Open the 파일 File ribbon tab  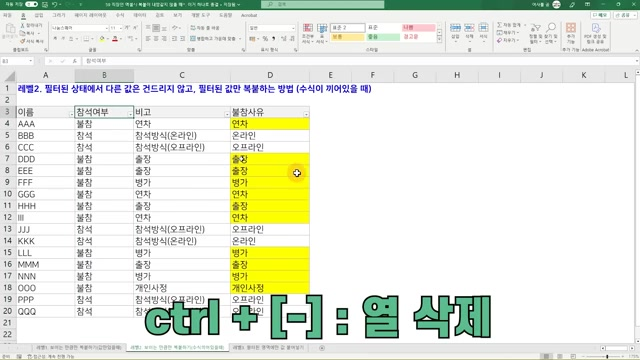click(7, 15)
